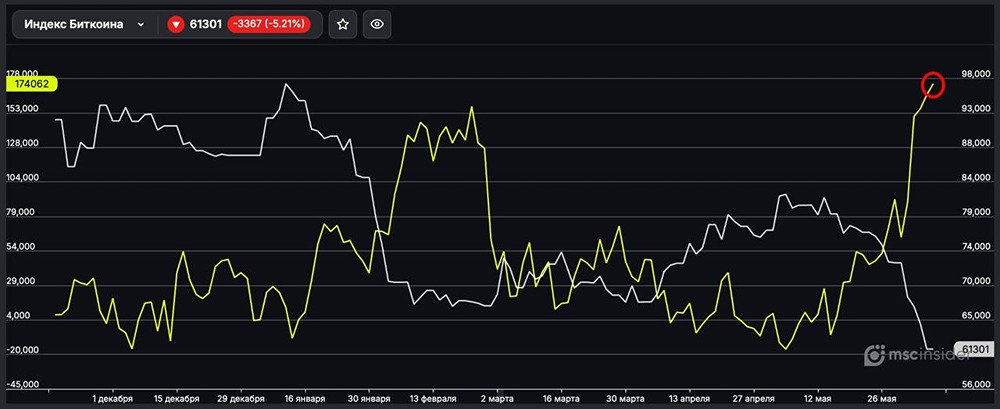Click the 29 декабря date label
The image size is (1000, 409).
[240, 399]
